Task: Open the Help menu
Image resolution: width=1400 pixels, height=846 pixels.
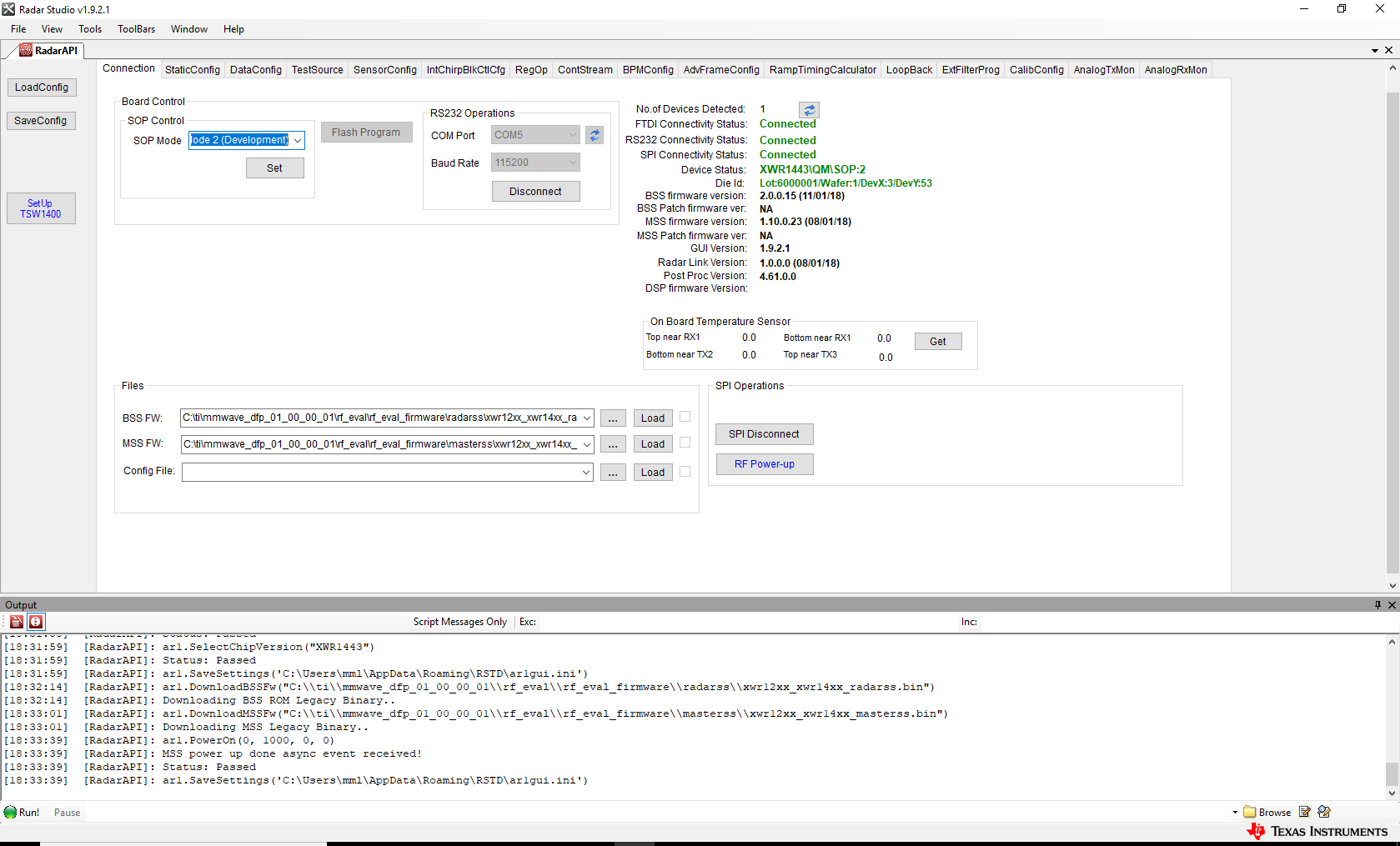Action: [x=233, y=29]
